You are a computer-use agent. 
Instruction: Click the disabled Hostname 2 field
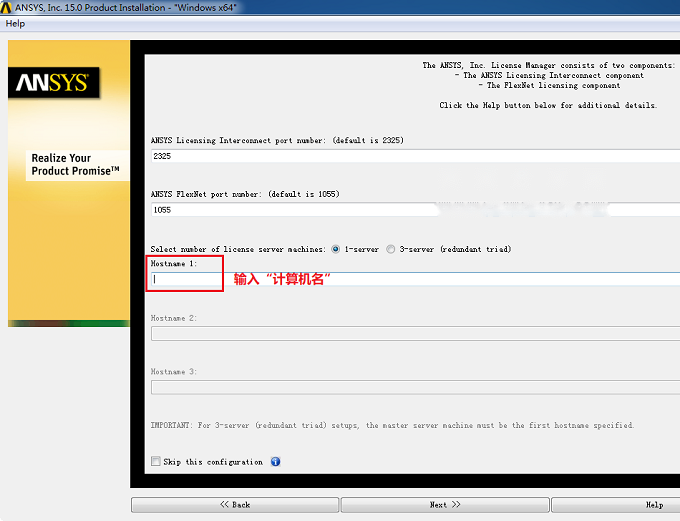pos(415,334)
